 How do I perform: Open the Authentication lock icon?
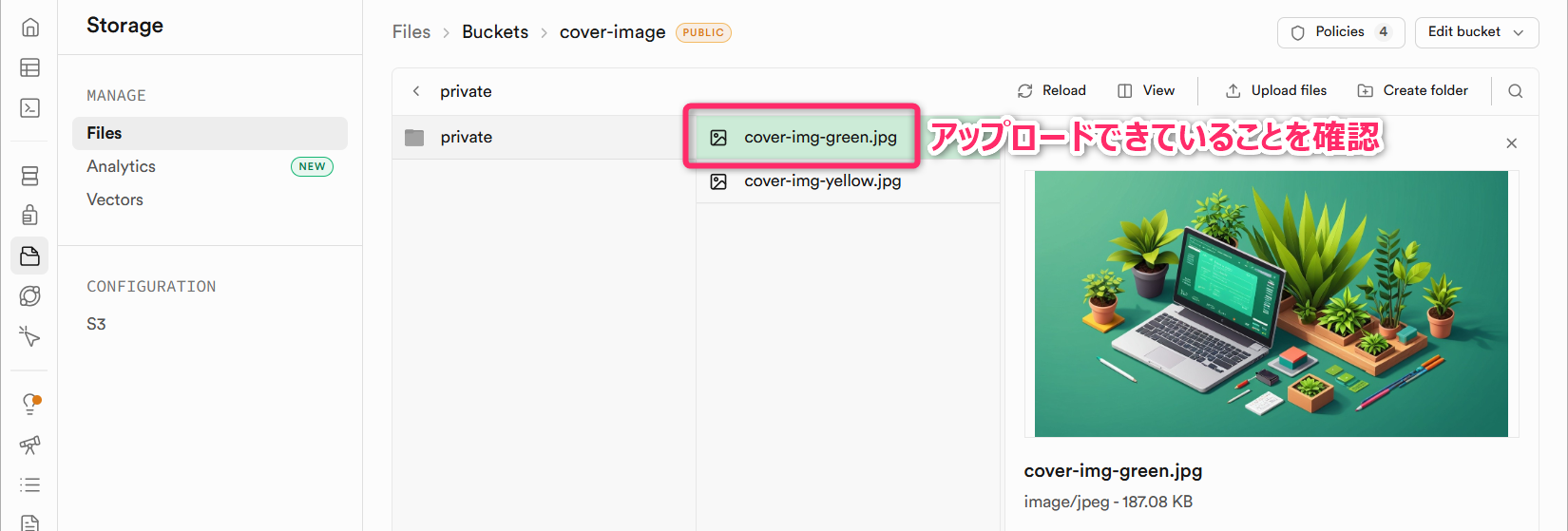29,216
